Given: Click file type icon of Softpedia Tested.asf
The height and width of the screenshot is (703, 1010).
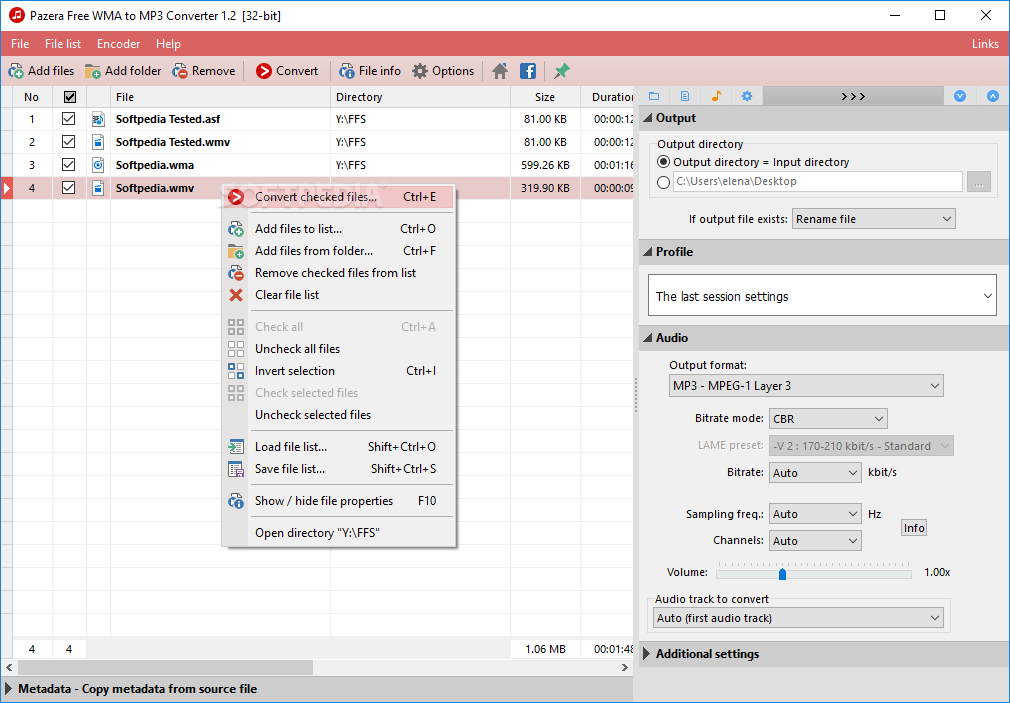Looking at the screenshot, I should (x=98, y=119).
